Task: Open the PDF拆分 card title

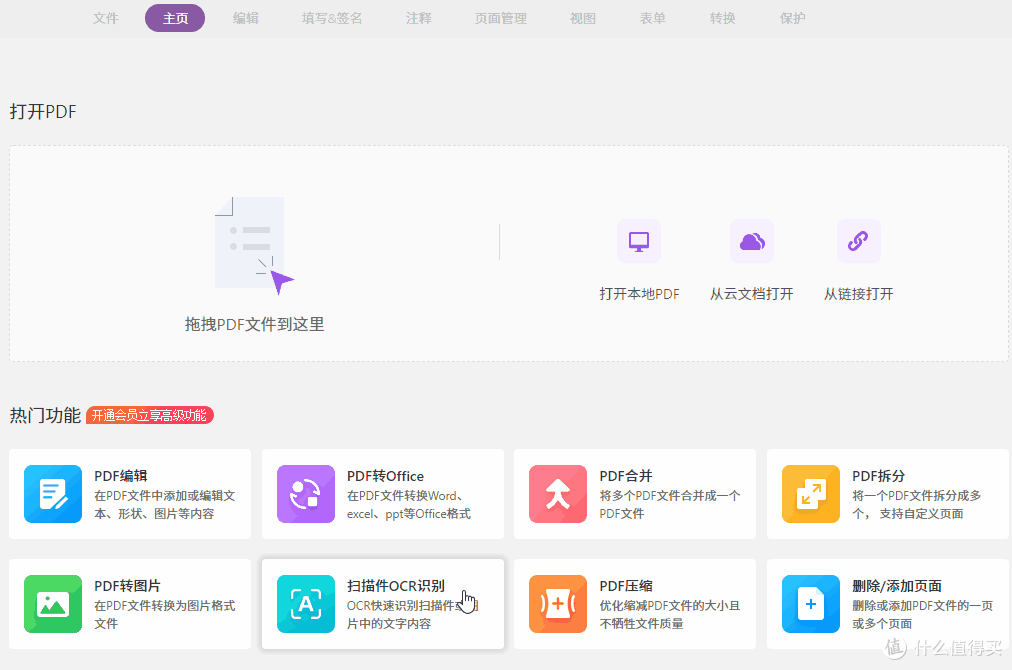Action: pyautogui.click(x=878, y=476)
